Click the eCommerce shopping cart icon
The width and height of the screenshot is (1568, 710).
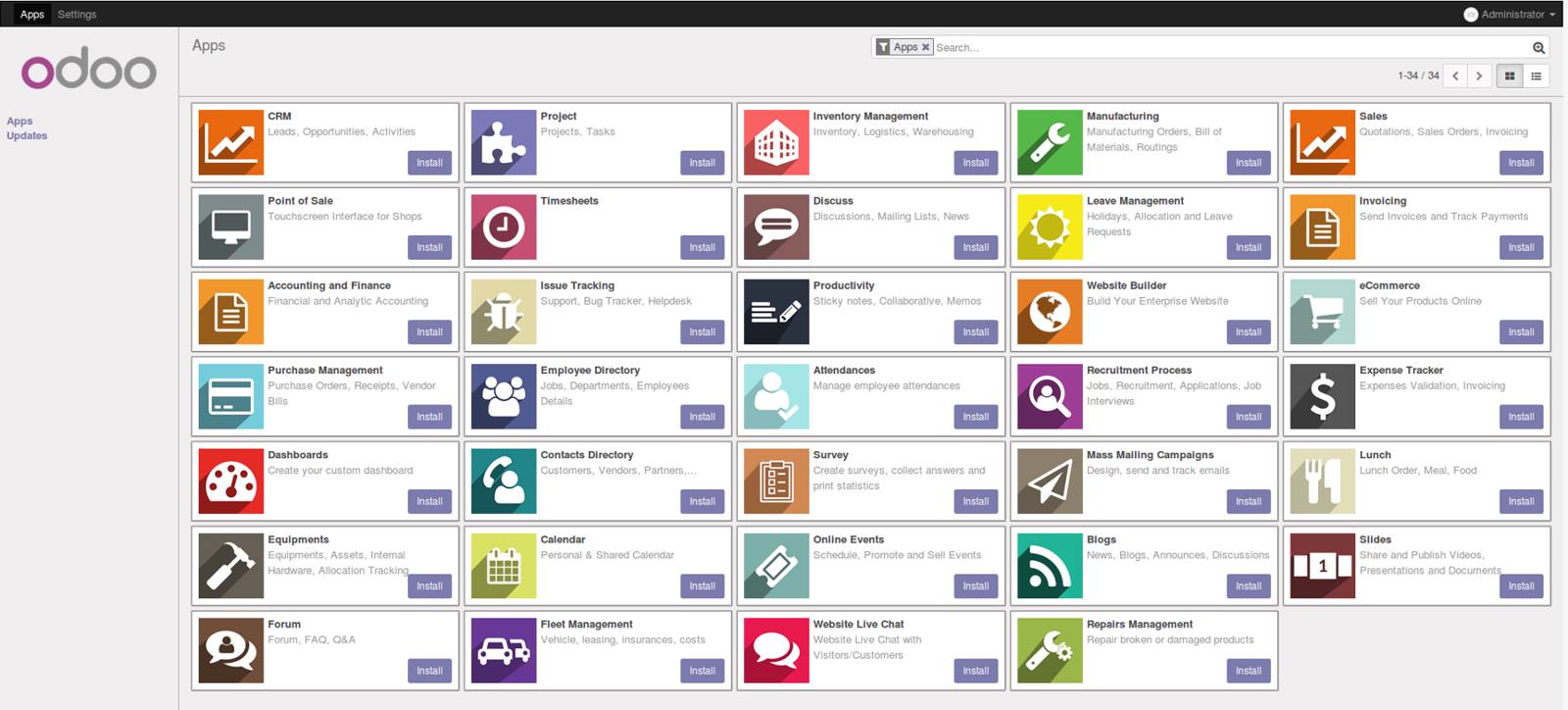(1322, 312)
